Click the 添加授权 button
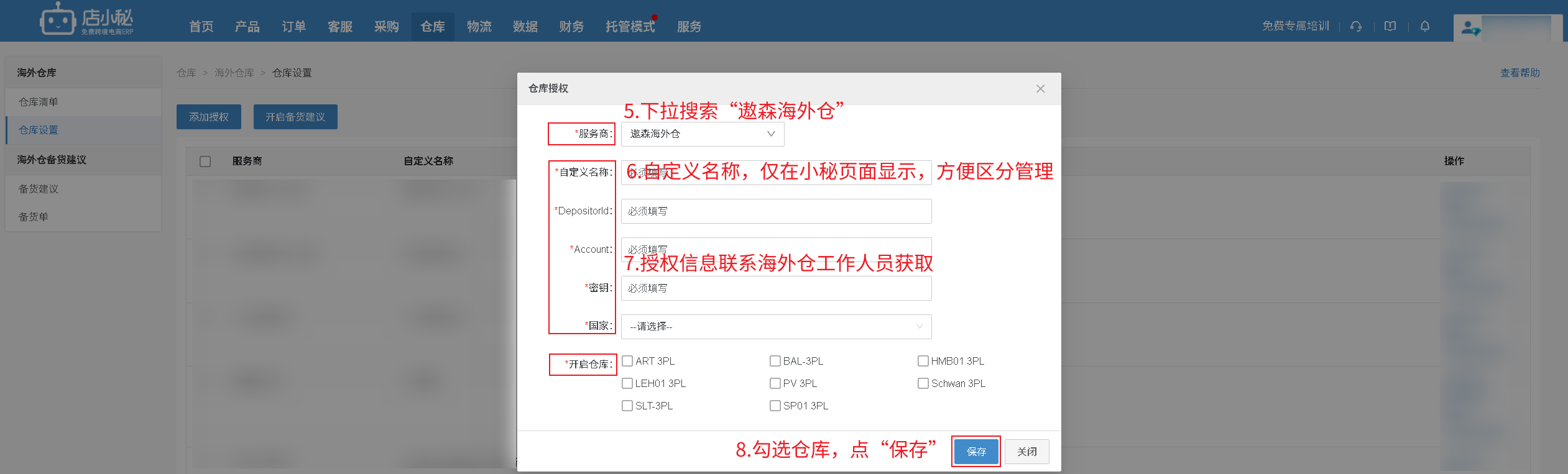1568x474 pixels. point(209,117)
